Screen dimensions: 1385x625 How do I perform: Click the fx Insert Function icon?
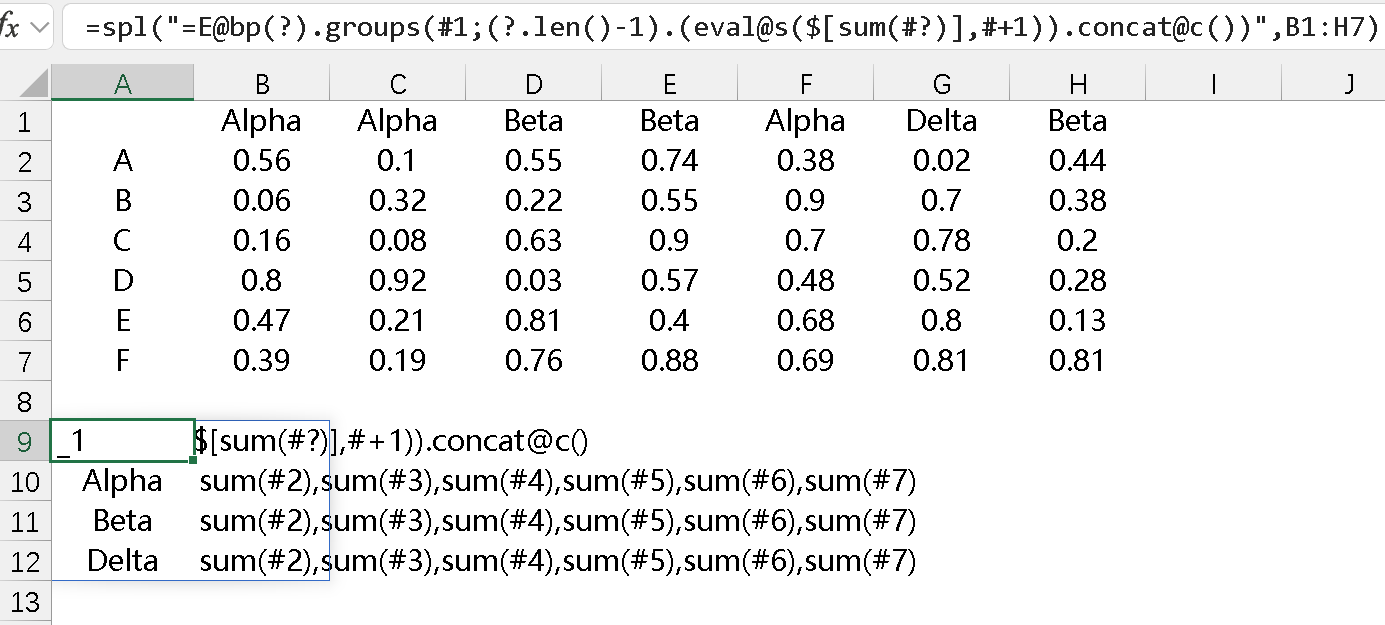point(9,27)
